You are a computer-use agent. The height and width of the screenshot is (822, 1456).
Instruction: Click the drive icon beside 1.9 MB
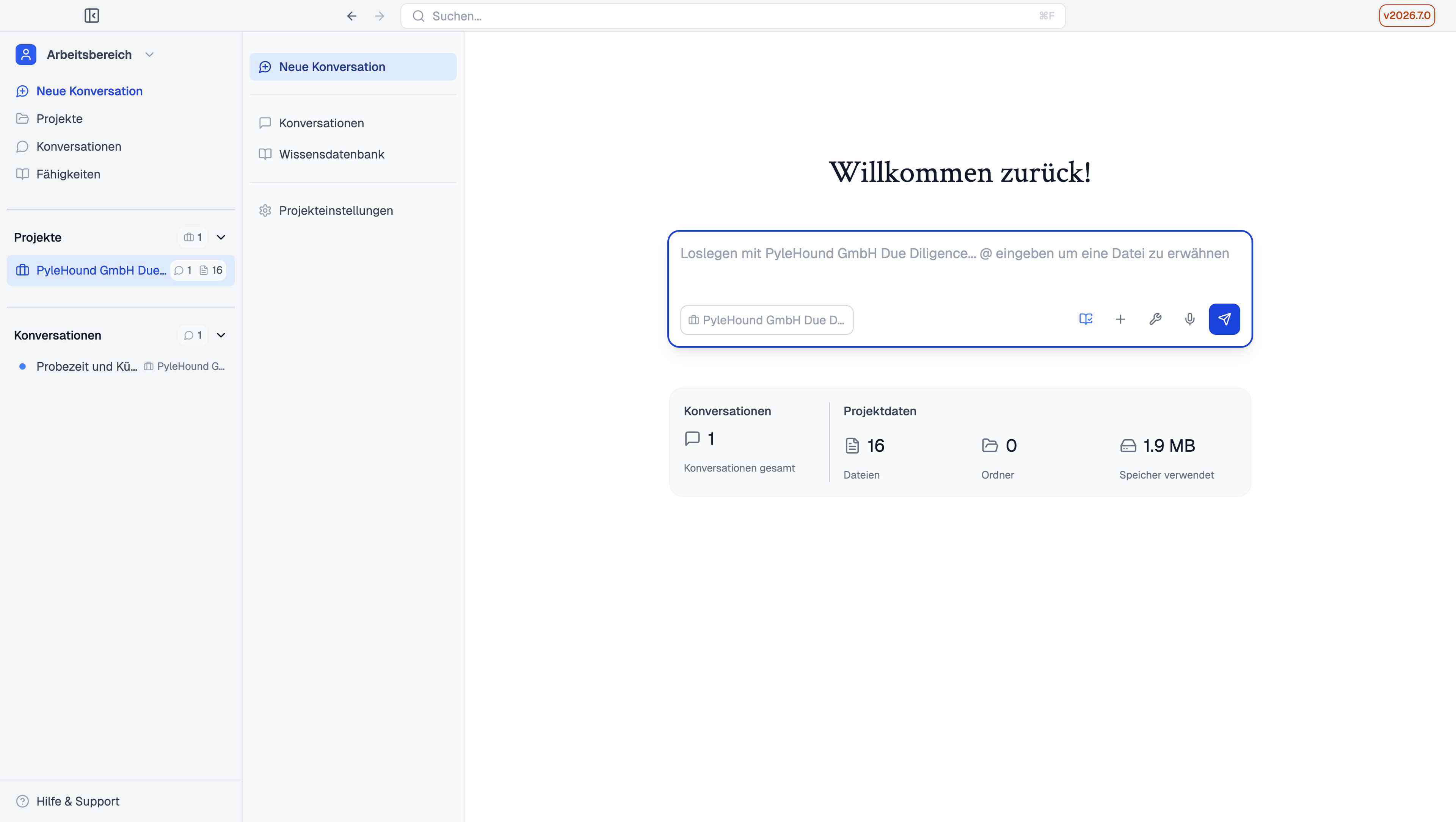(1128, 446)
